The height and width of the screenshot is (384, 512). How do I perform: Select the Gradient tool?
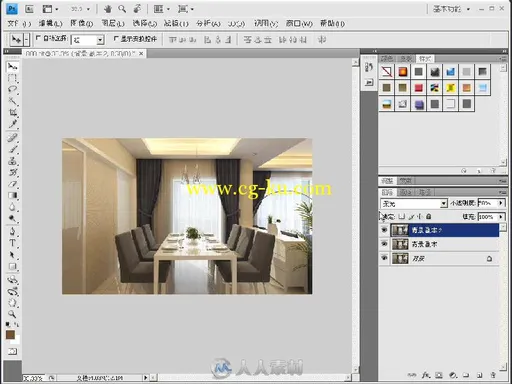pyautogui.click(x=12, y=195)
